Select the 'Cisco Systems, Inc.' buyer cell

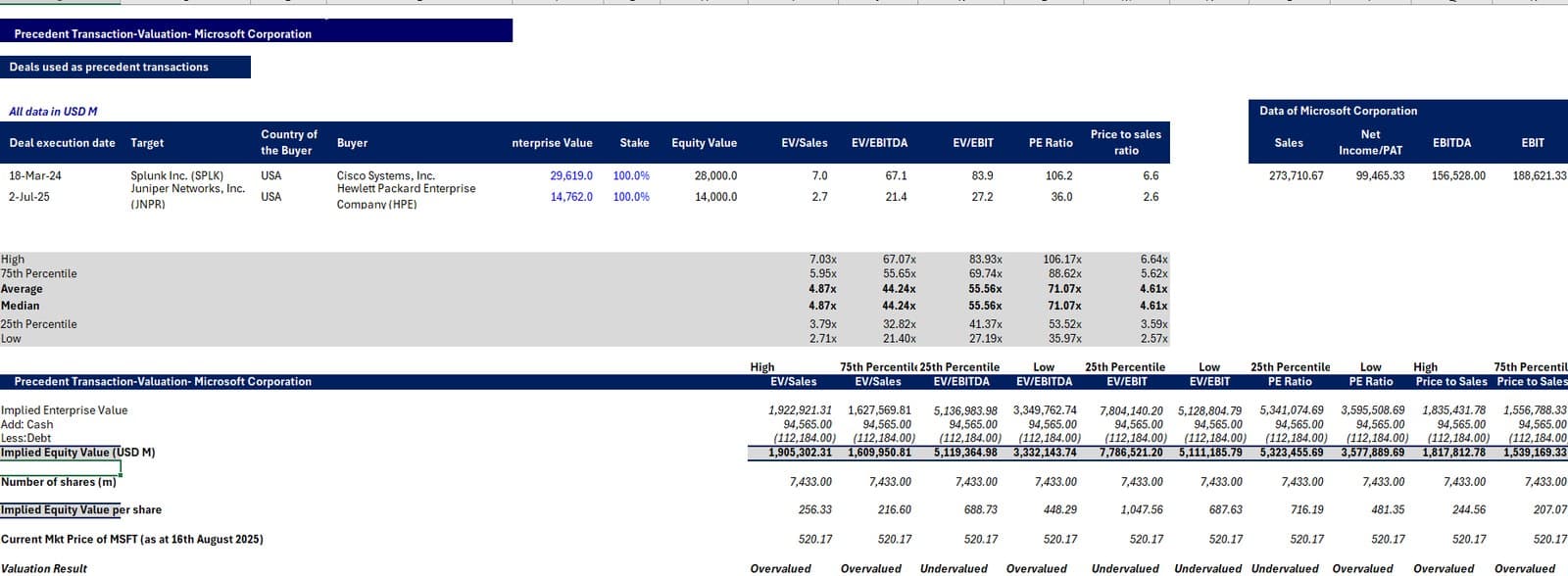coord(385,176)
